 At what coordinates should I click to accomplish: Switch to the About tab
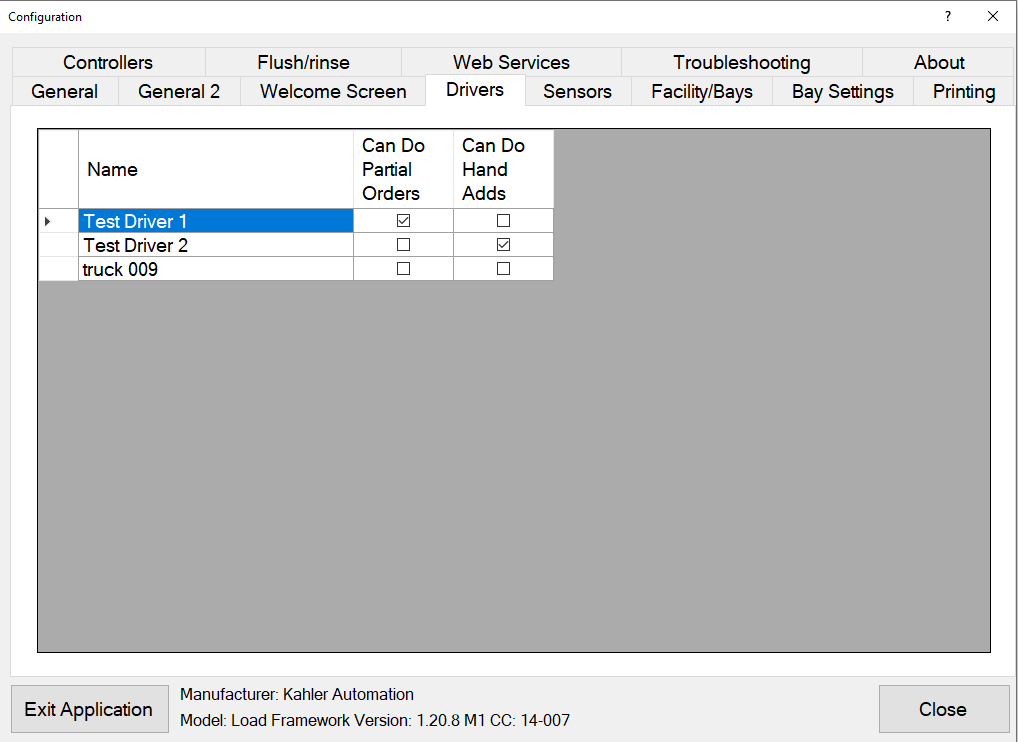[x=939, y=62]
